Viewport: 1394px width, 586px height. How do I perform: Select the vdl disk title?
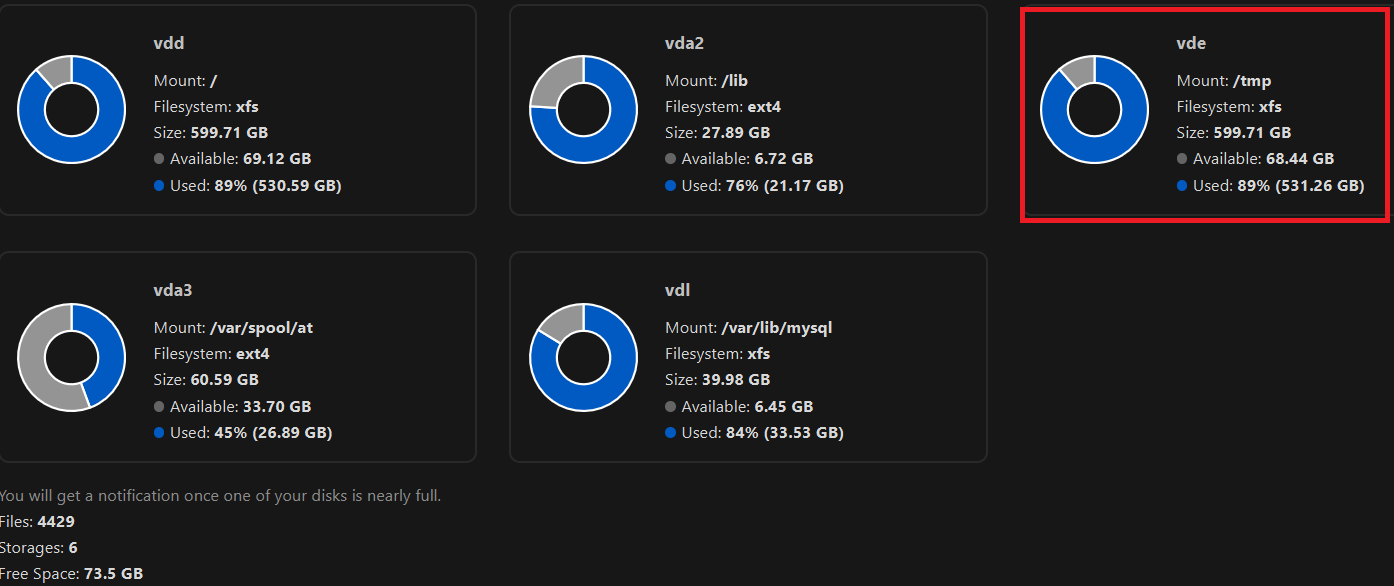pos(678,290)
